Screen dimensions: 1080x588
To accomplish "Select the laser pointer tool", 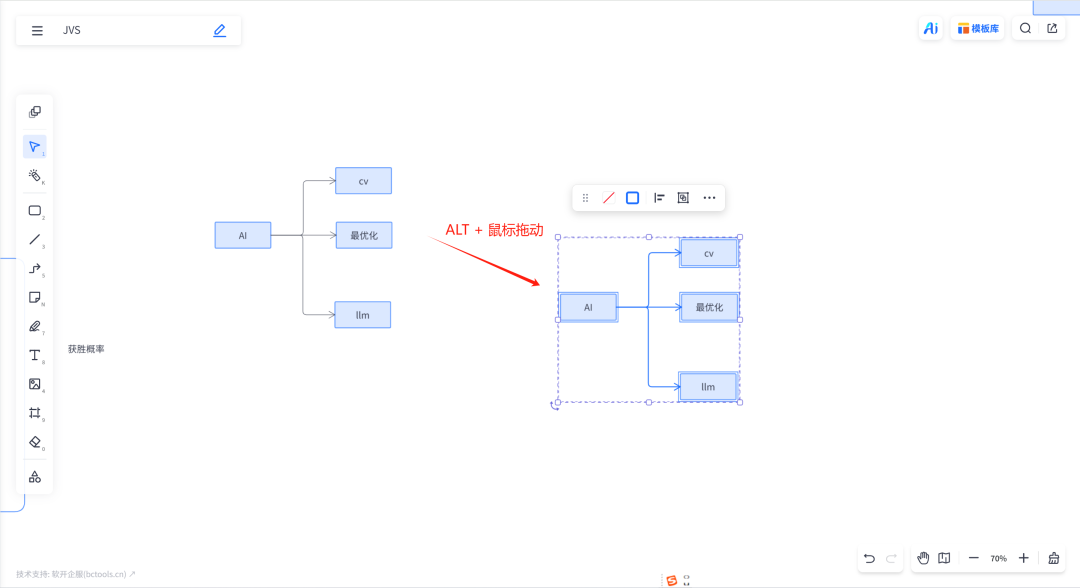I will tap(34, 176).
